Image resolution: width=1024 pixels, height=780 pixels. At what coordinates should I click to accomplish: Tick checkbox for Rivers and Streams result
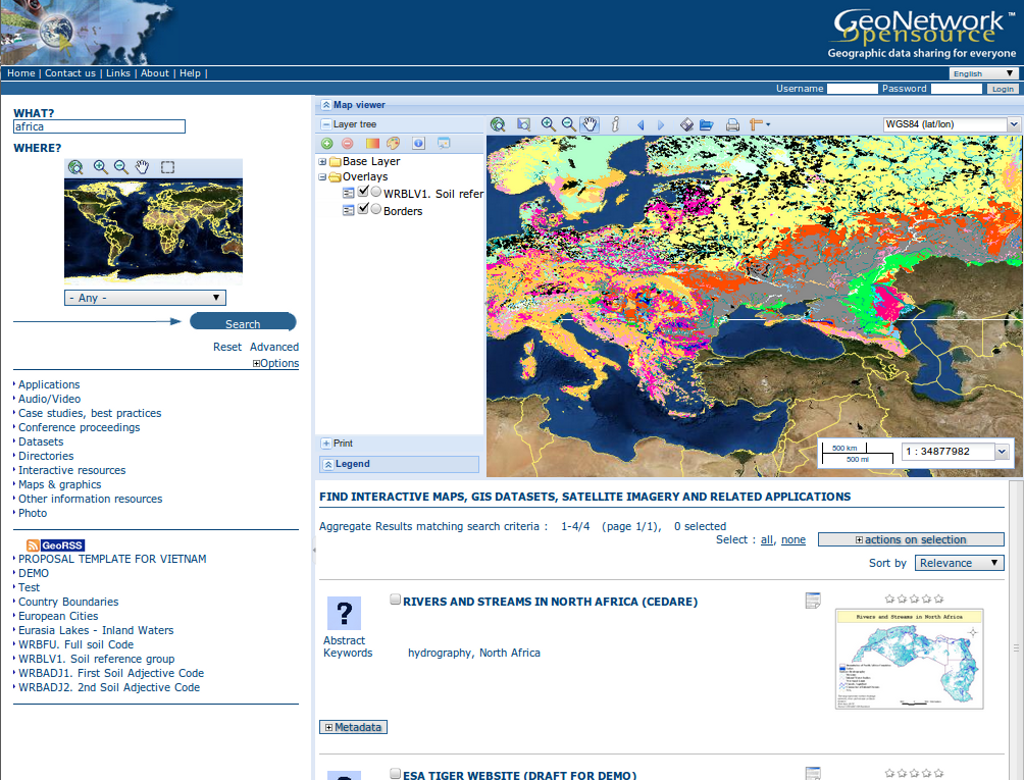point(395,600)
